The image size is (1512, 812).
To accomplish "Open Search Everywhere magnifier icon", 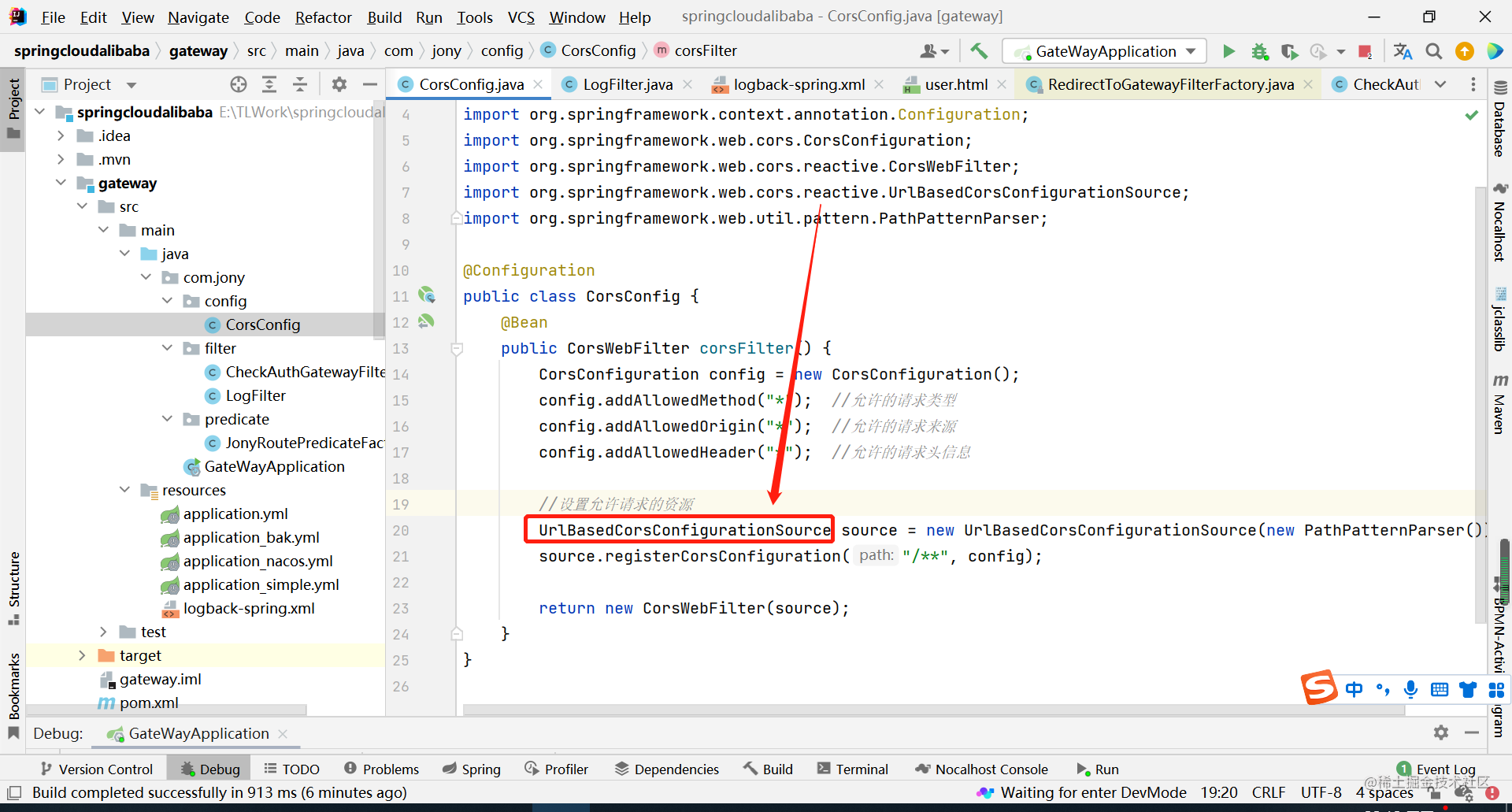I will tap(1434, 51).
